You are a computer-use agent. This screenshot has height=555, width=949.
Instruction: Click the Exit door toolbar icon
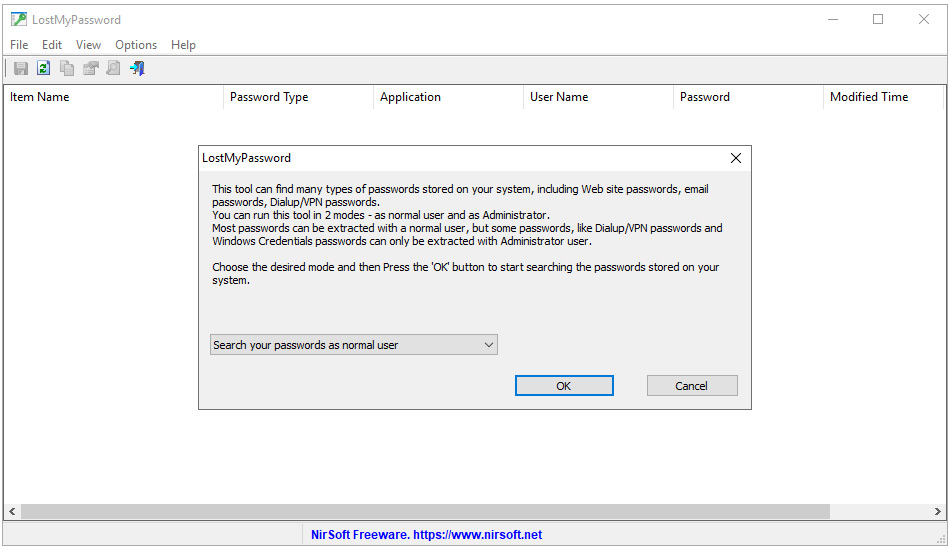click(137, 68)
